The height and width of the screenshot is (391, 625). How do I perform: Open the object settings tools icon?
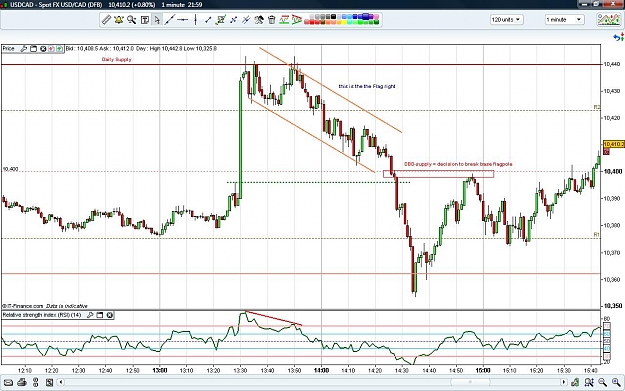coord(259,20)
